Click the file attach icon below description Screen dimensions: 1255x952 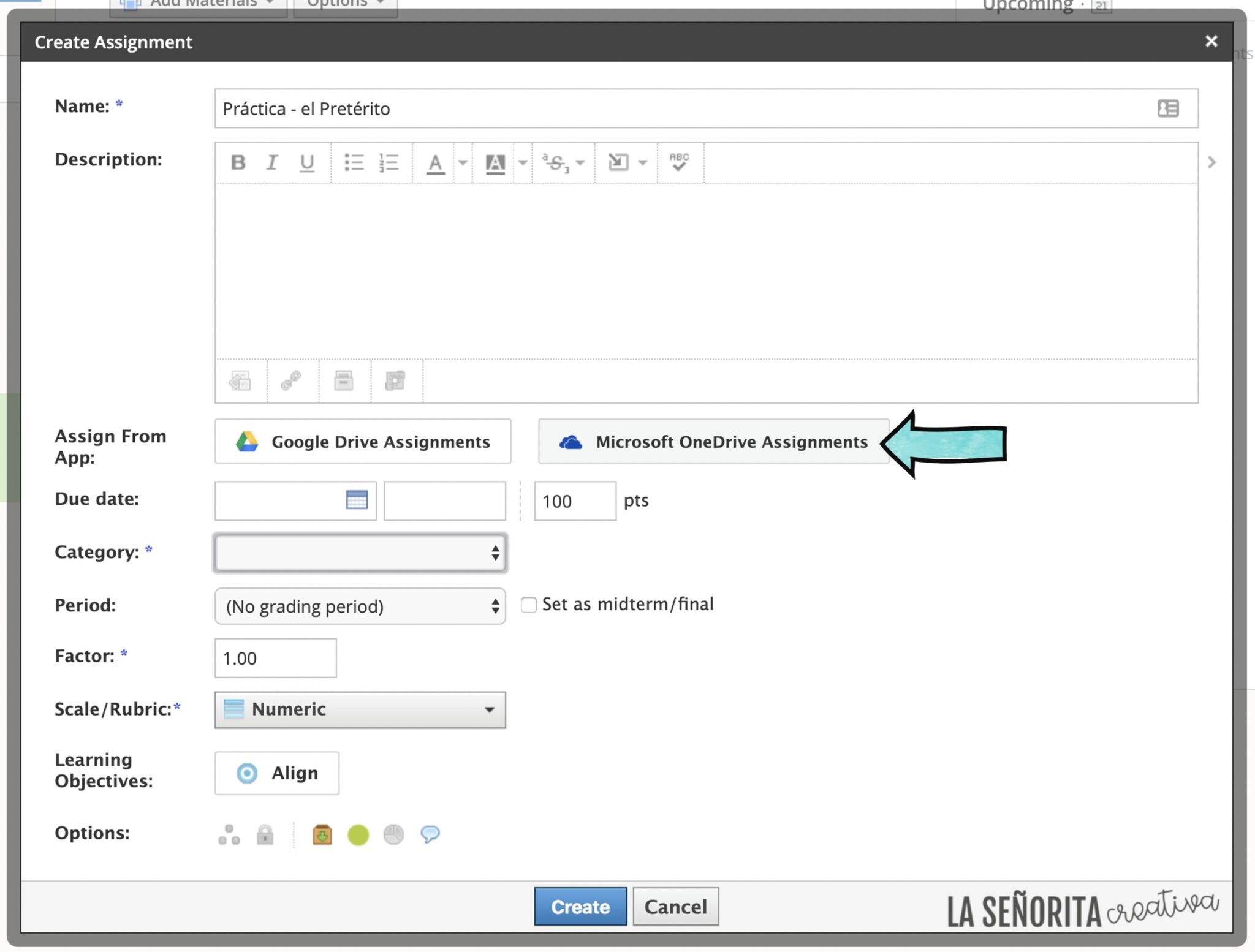tap(344, 380)
